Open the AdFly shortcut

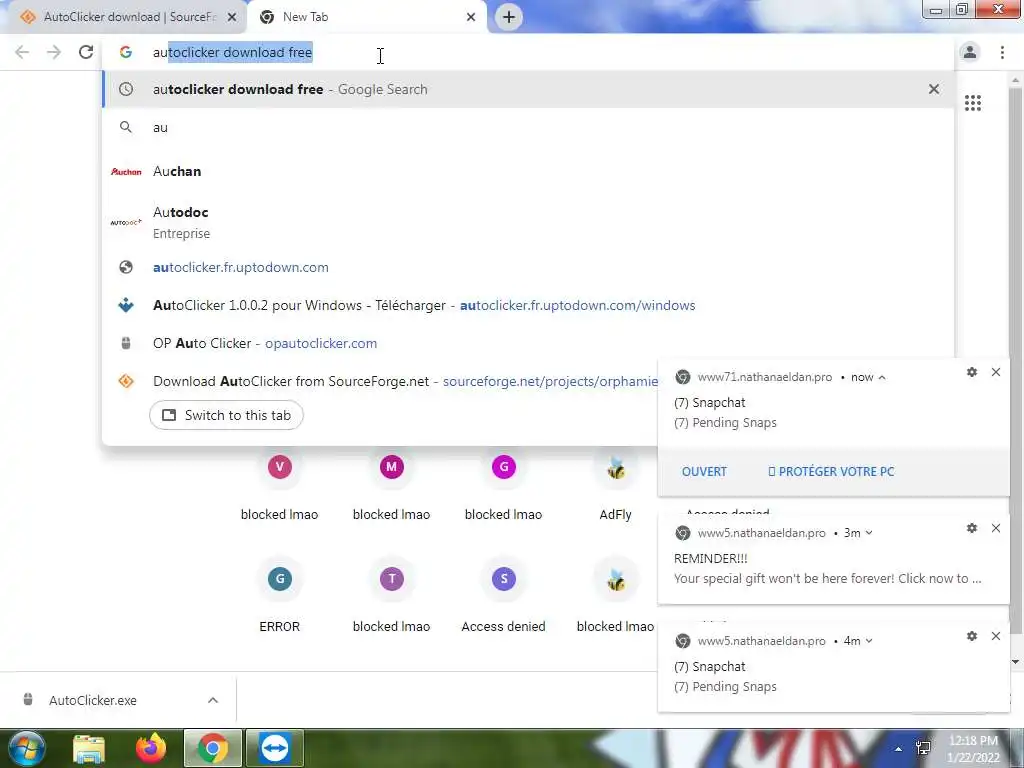click(x=615, y=482)
